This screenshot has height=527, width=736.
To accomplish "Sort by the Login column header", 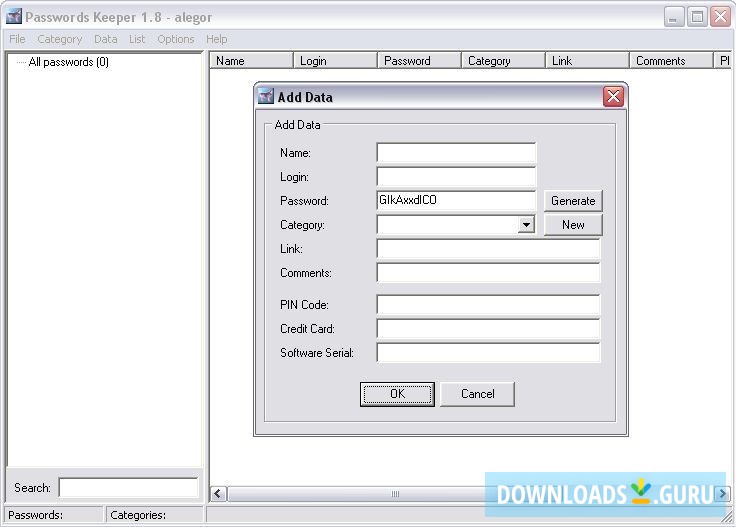I will (x=336, y=61).
